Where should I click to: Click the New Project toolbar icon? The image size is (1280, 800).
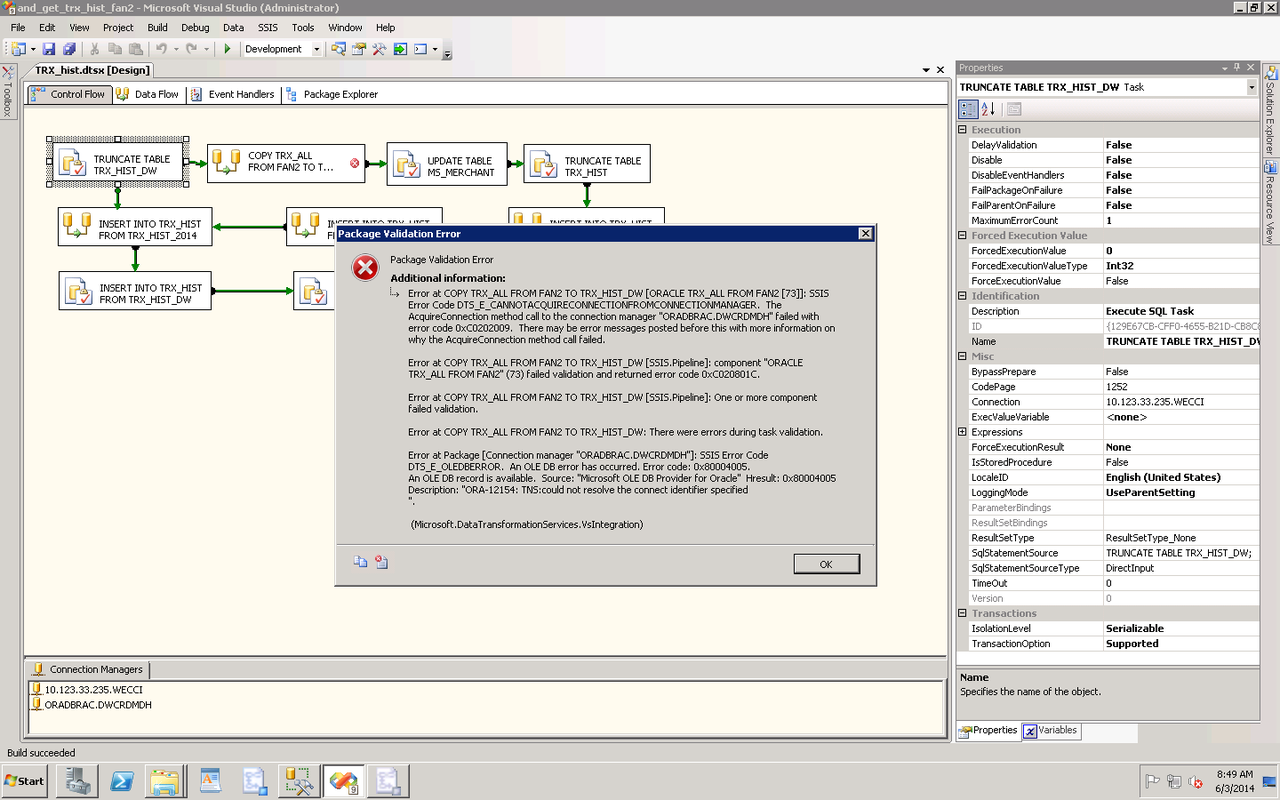tap(19, 49)
